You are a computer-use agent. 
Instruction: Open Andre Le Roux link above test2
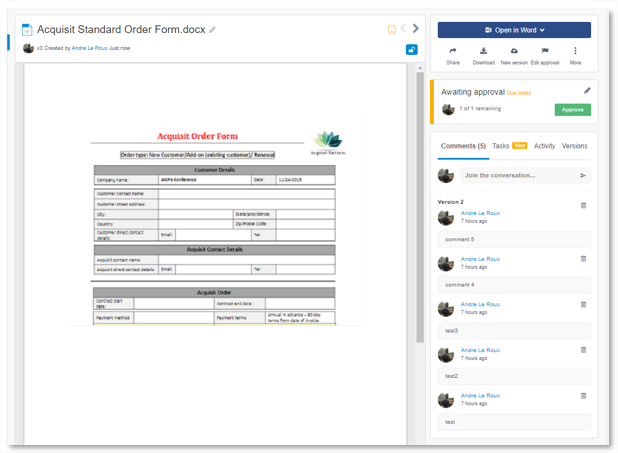click(x=480, y=350)
